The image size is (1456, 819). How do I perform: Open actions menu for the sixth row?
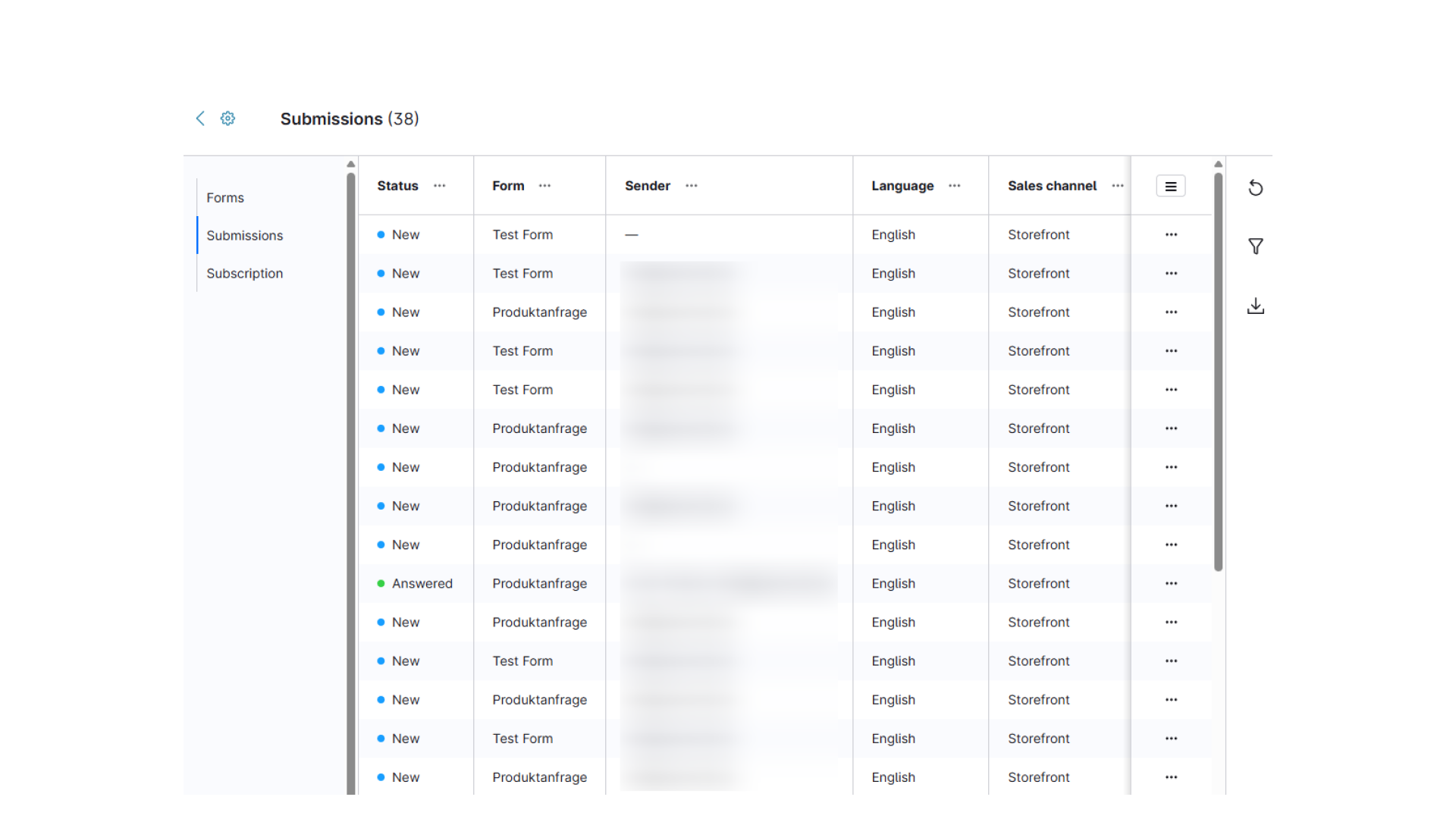pyautogui.click(x=1172, y=428)
